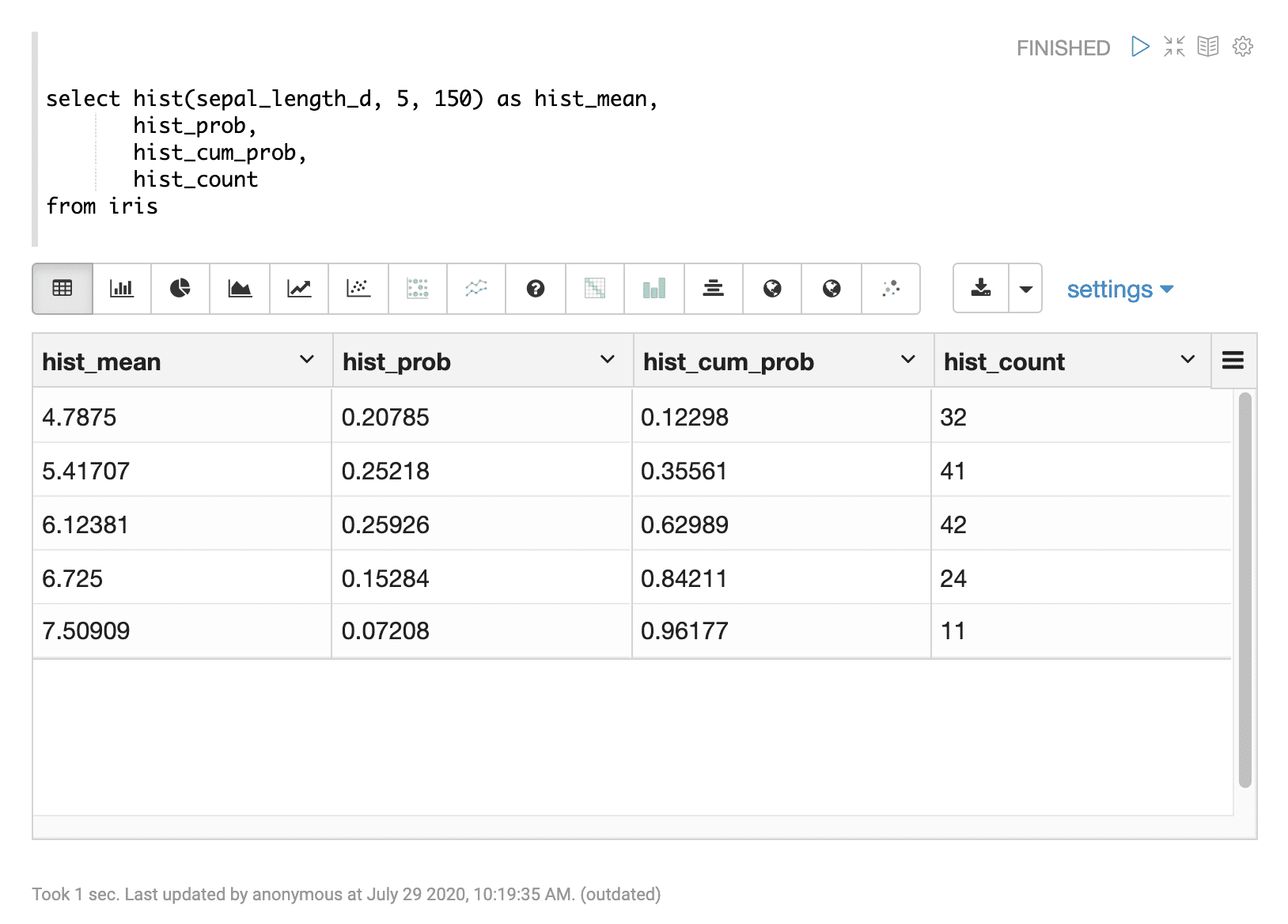
Task: Open paragraph settings with the gear icon
Action: [x=1243, y=47]
